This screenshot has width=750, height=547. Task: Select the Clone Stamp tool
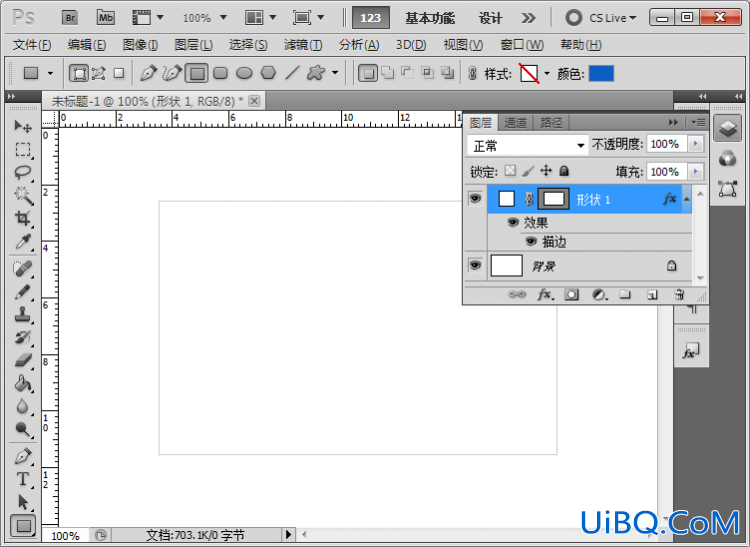click(x=22, y=315)
